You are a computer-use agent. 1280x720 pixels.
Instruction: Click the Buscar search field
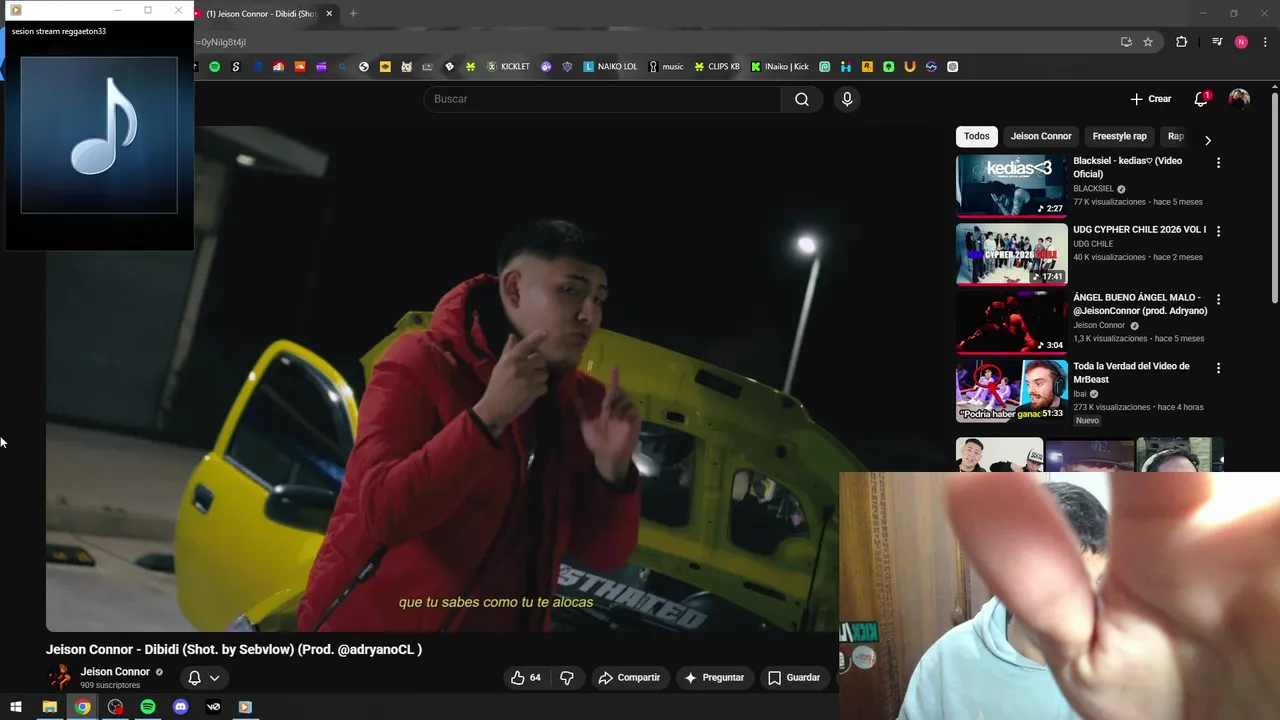click(x=603, y=99)
